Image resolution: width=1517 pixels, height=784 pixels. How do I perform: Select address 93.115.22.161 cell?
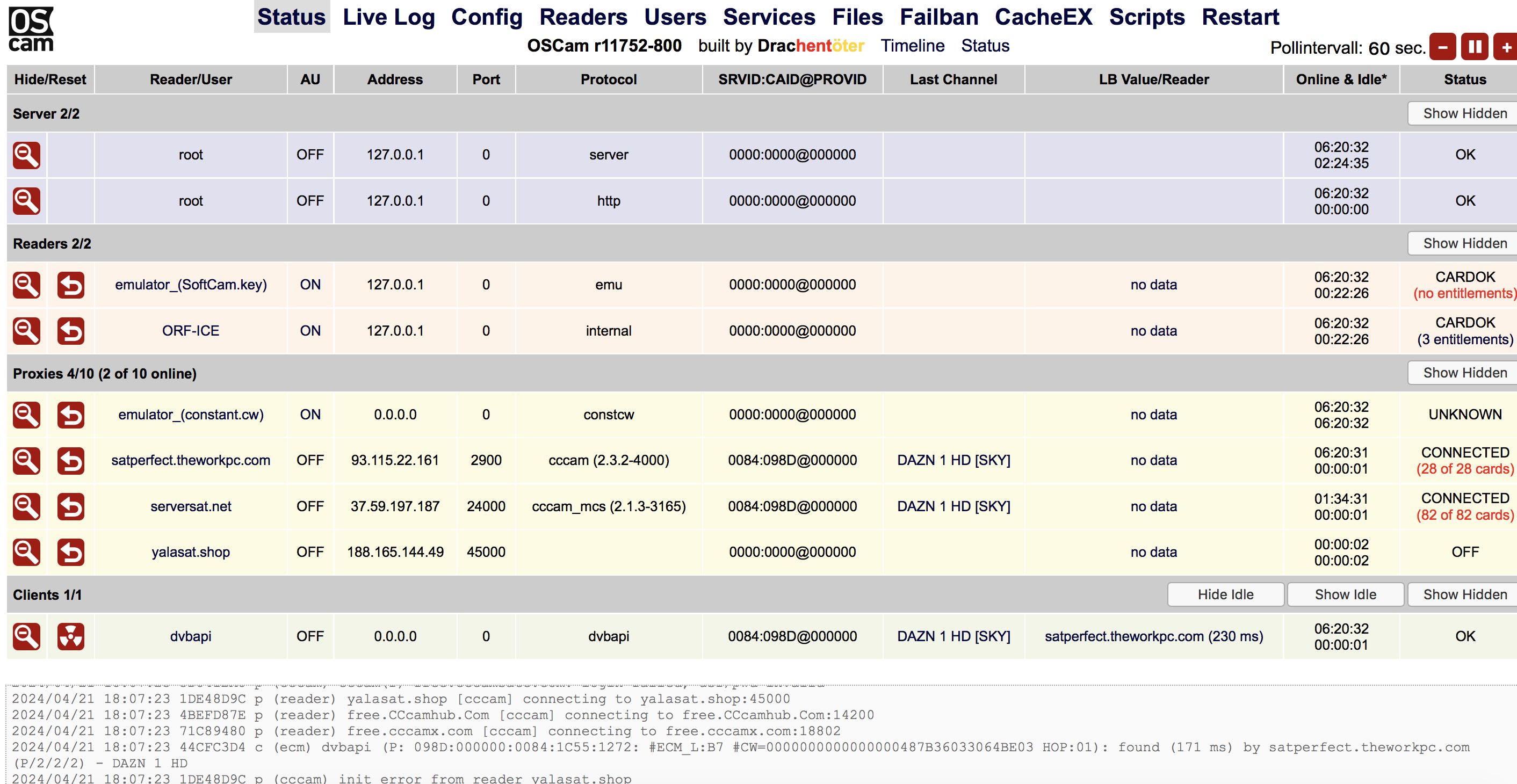click(395, 460)
